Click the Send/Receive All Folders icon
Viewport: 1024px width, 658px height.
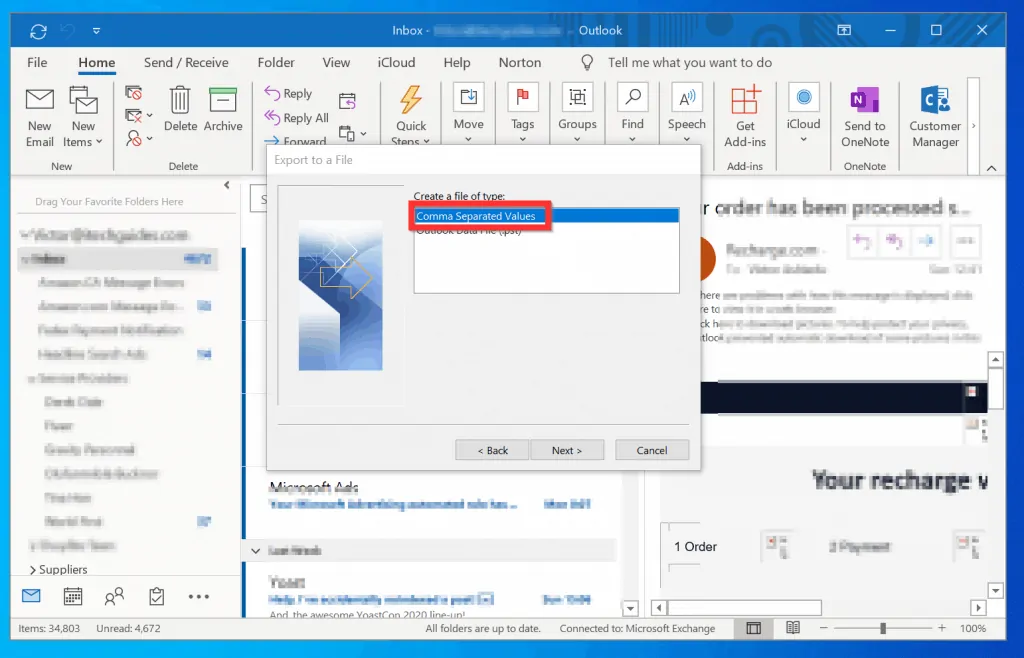39,31
